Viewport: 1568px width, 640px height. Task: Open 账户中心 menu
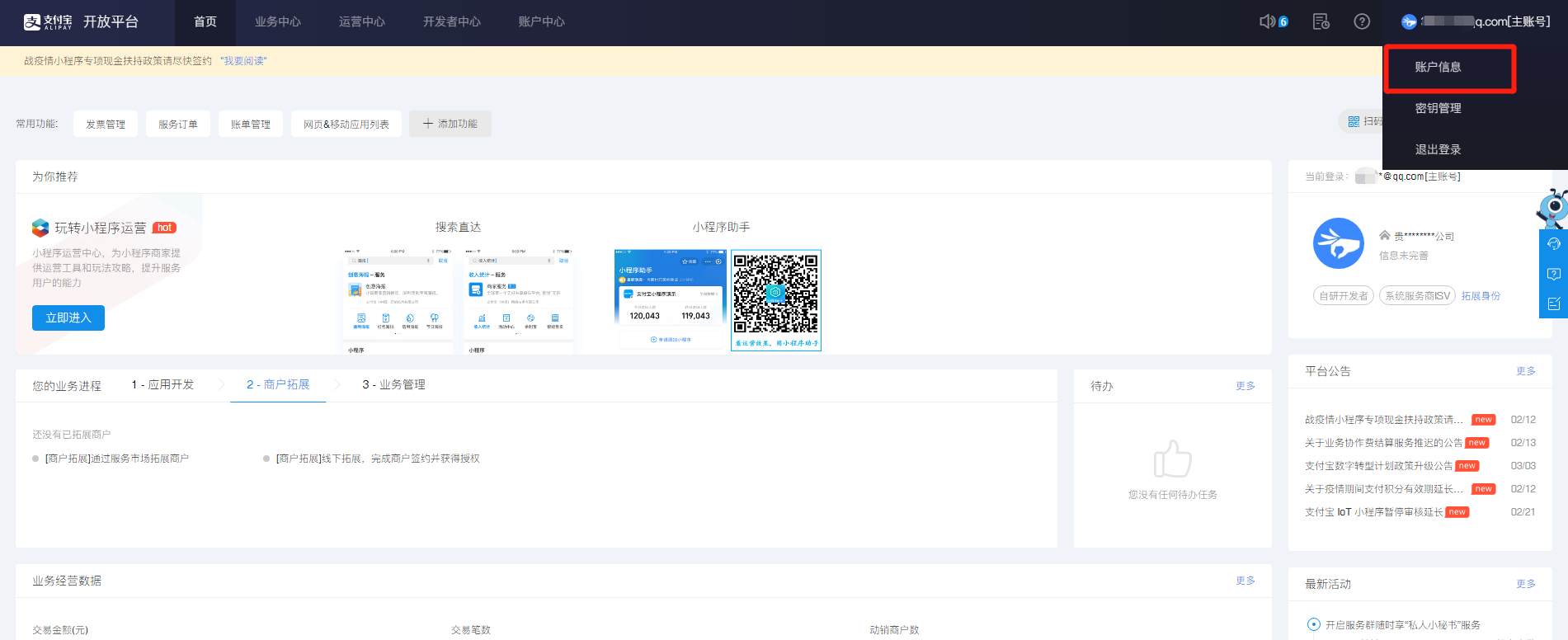(x=542, y=22)
